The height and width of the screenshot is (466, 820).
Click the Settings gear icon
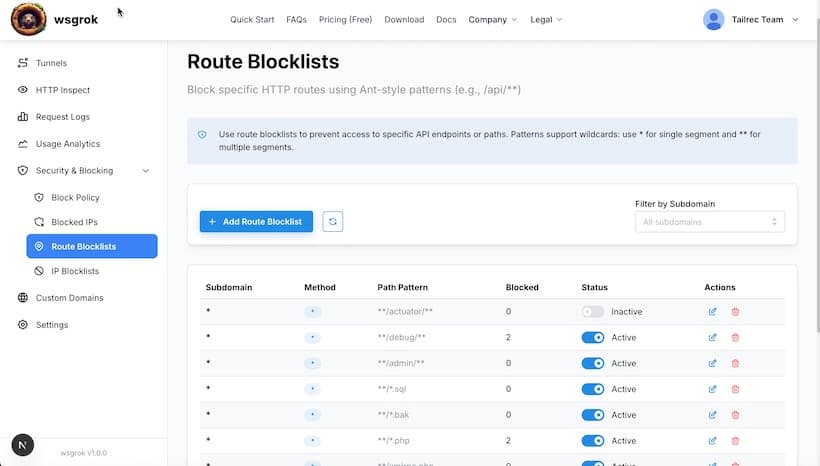(22, 325)
